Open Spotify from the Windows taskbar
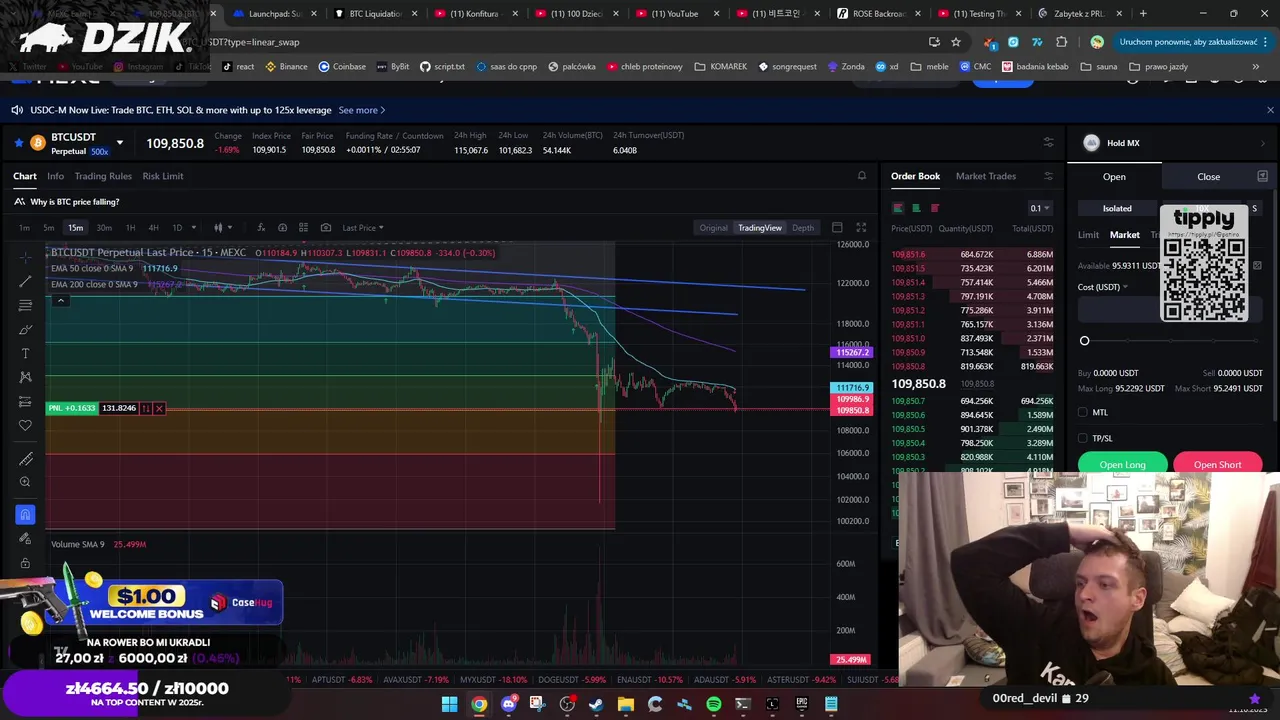Image resolution: width=1280 pixels, height=720 pixels. (713, 704)
